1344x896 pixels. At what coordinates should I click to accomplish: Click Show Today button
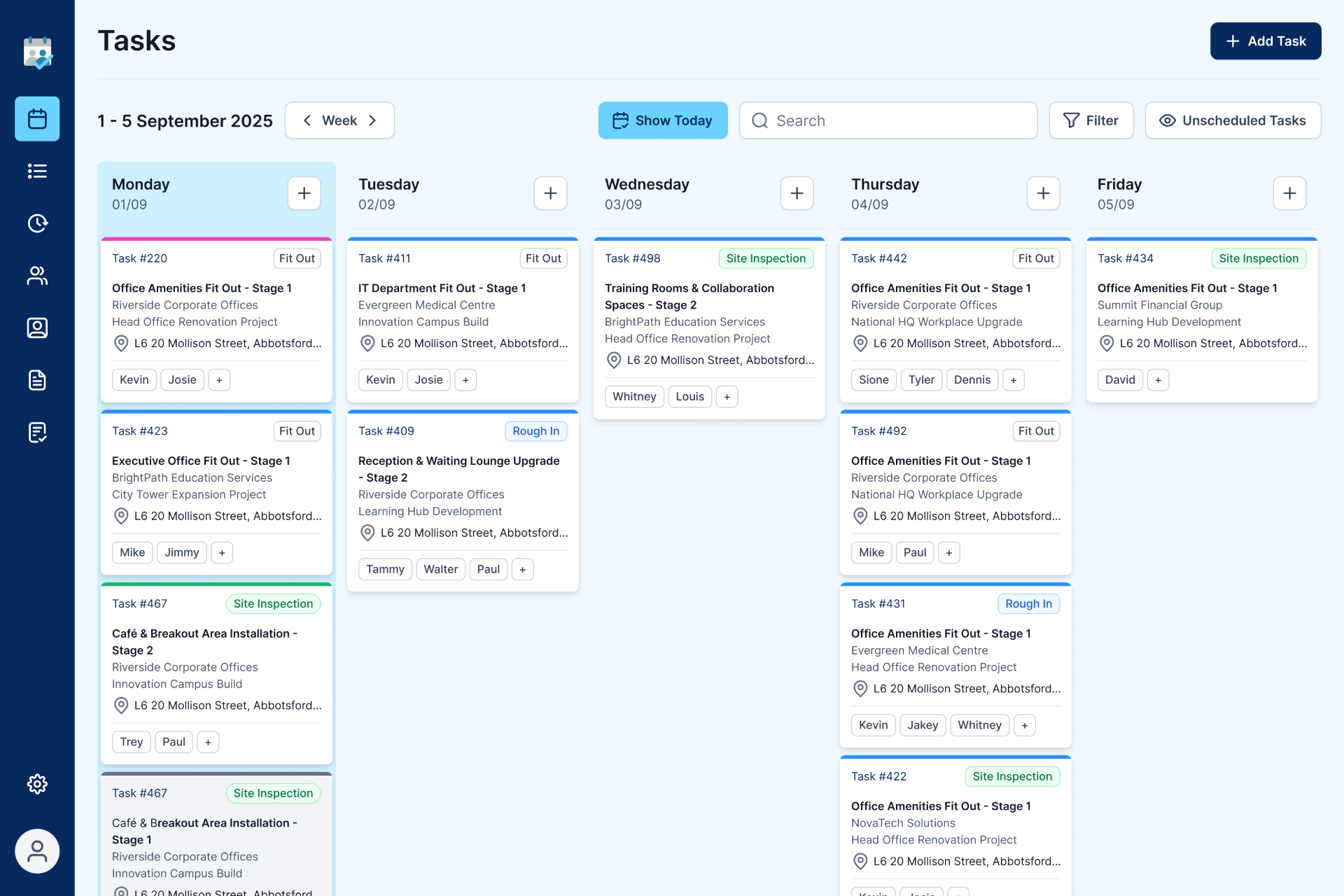[662, 120]
